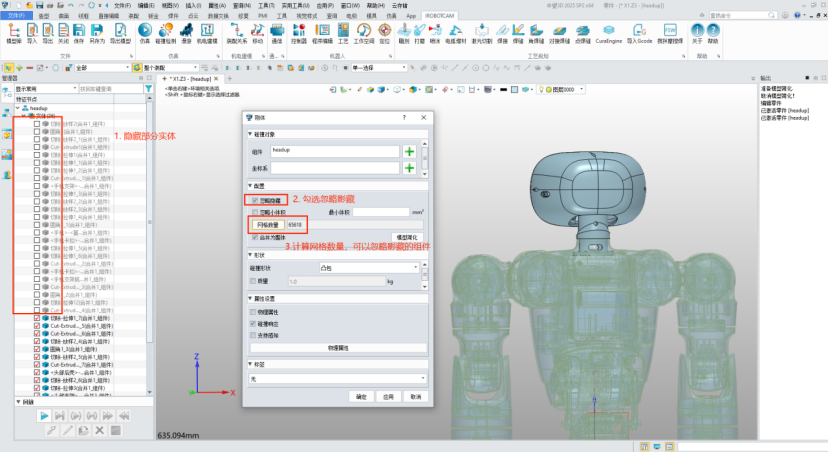The image size is (829, 453).
Task: Click green plus next to 组件 field
Action: pyautogui.click(x=409, y=151)
